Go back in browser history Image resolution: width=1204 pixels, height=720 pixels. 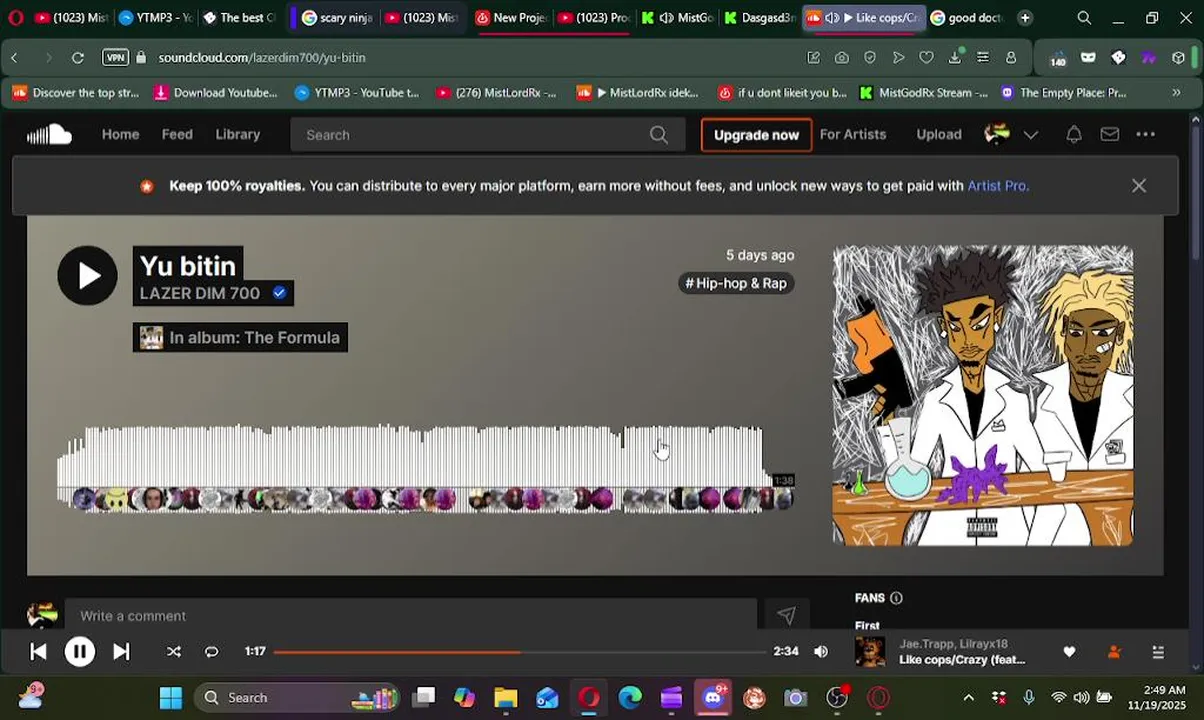(15, 58)
